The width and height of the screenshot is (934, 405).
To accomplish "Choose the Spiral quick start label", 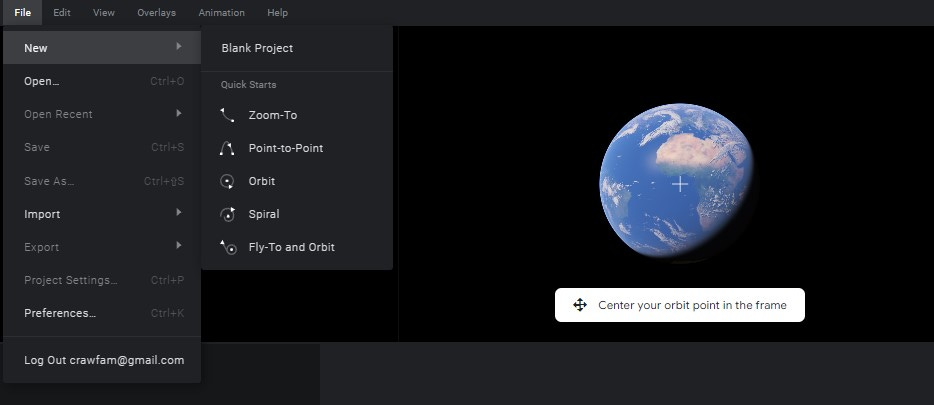I will click(x=264, y=214).
